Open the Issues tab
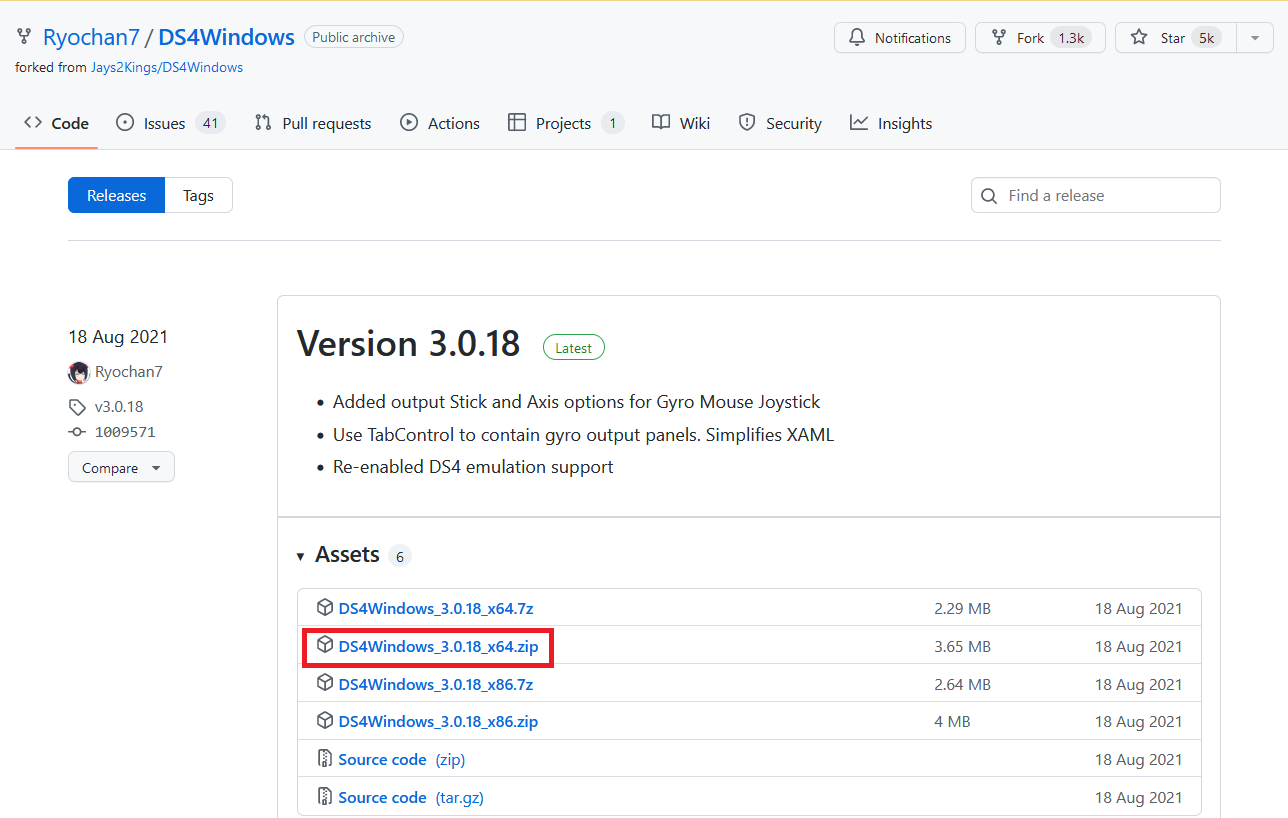Image resolution: width=1288 pixels, height=818 pixels. coord(170,124)
